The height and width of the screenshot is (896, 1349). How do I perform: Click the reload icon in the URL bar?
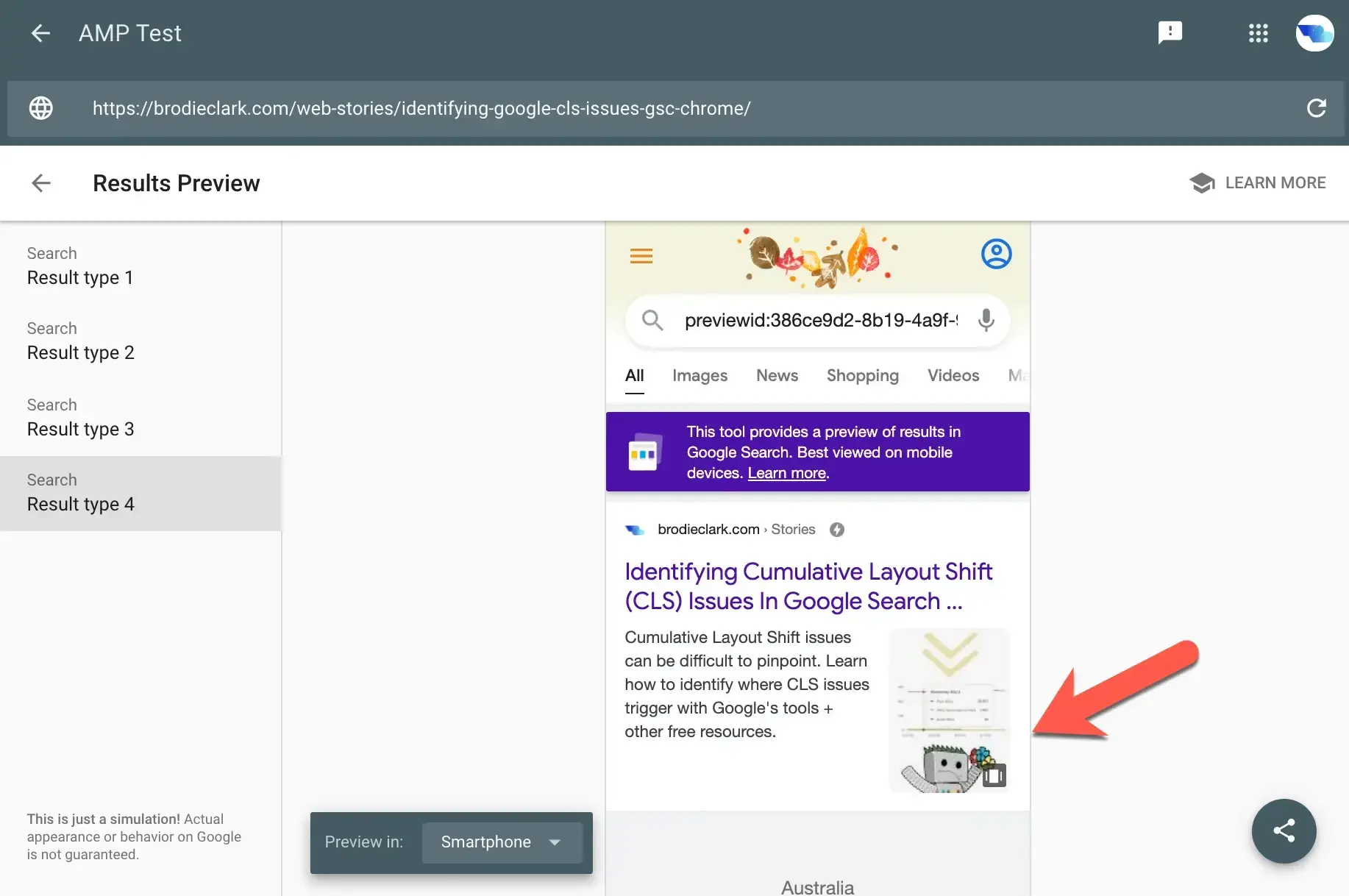coord(1317,108)
